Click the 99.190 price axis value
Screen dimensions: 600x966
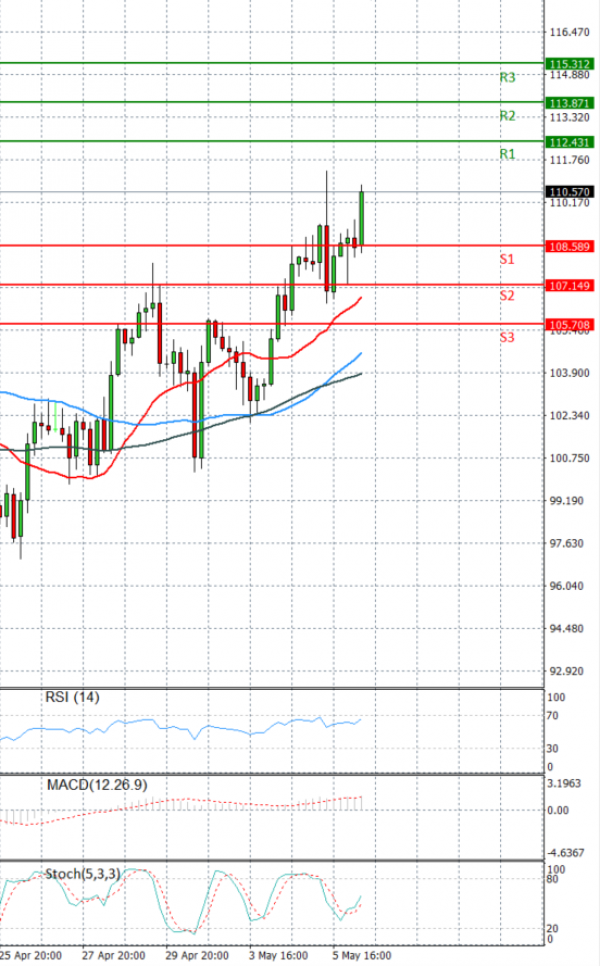pos(567,501)
